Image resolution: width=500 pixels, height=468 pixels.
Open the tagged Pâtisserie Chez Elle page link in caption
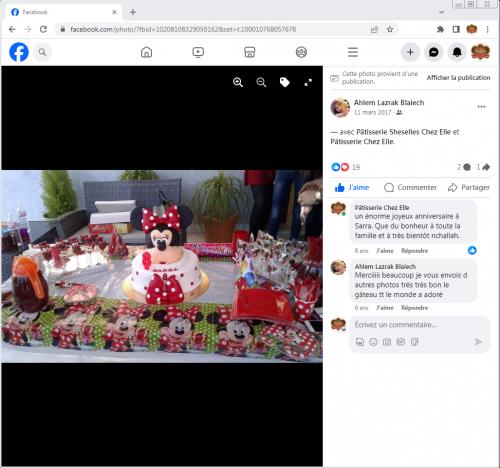point(363,142)
